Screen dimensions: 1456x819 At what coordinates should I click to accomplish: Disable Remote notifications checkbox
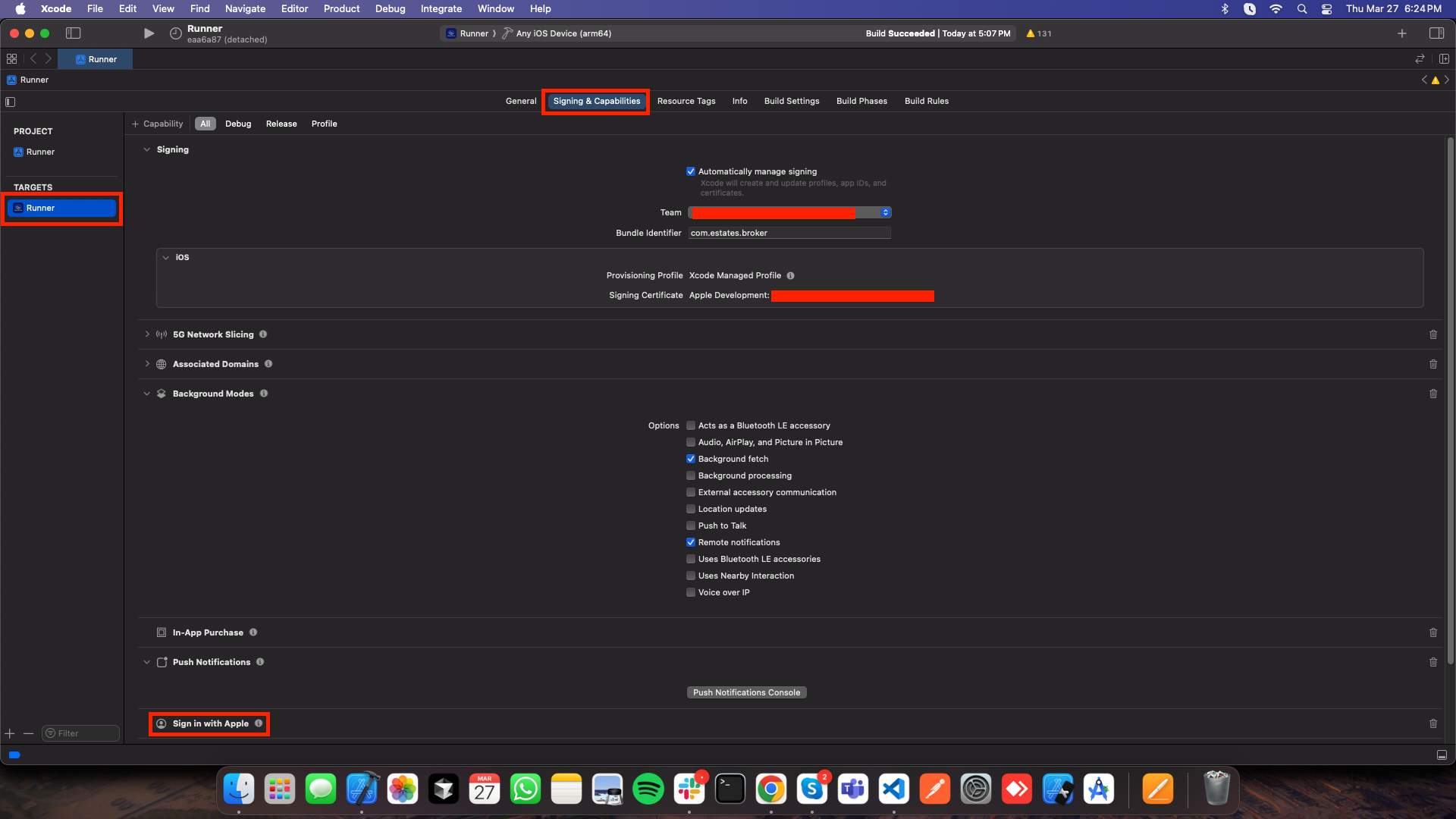[x=691, y=543]
